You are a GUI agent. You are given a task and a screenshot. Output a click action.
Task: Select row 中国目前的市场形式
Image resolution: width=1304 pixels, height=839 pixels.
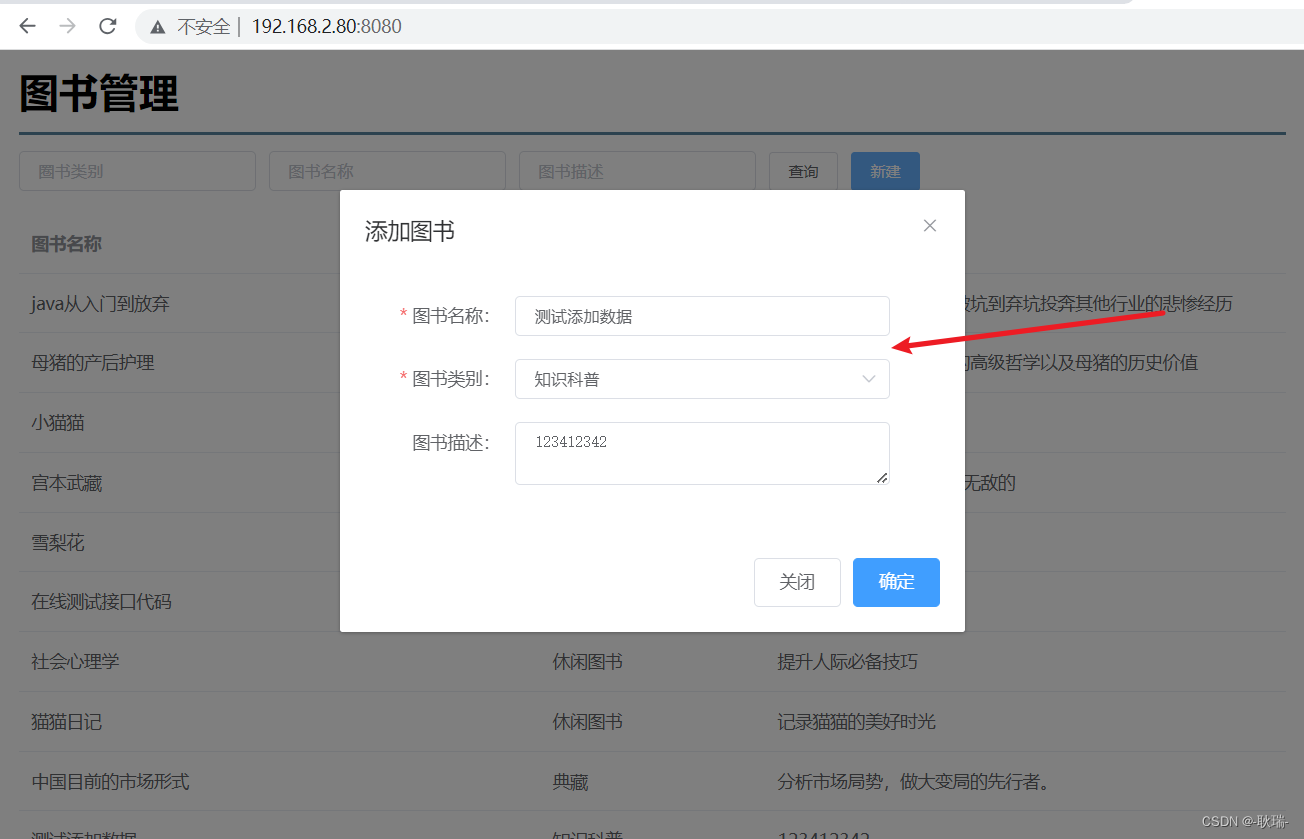pyautogui.click(x=652, y=781)
